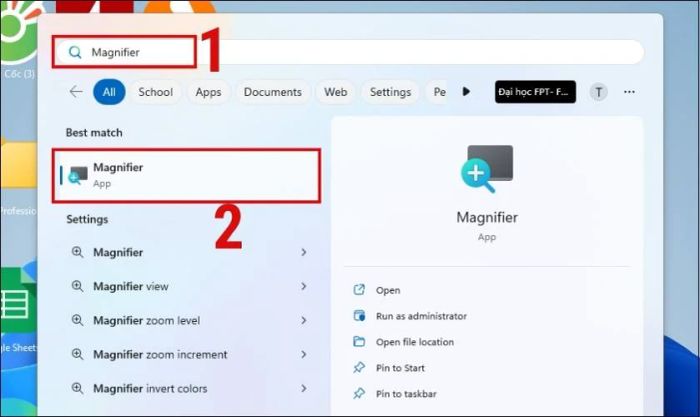This screenshot has height=417, width=700.
Task: Choose Open in the preview pane
Action: click(388, 290)
